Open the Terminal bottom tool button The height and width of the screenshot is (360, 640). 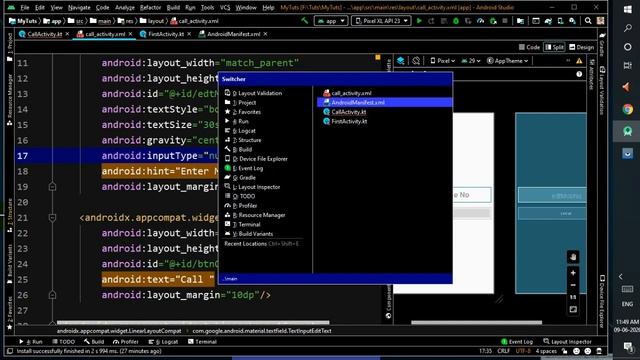(202, 342)
